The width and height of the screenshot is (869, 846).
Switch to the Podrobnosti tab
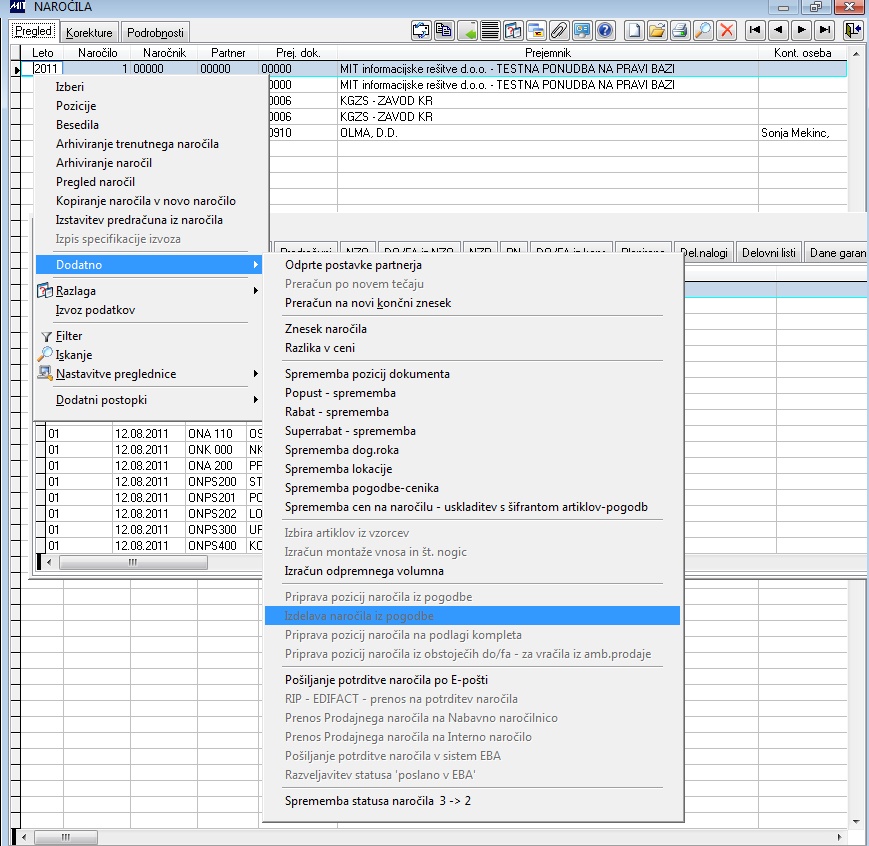(x=155, y=33)
